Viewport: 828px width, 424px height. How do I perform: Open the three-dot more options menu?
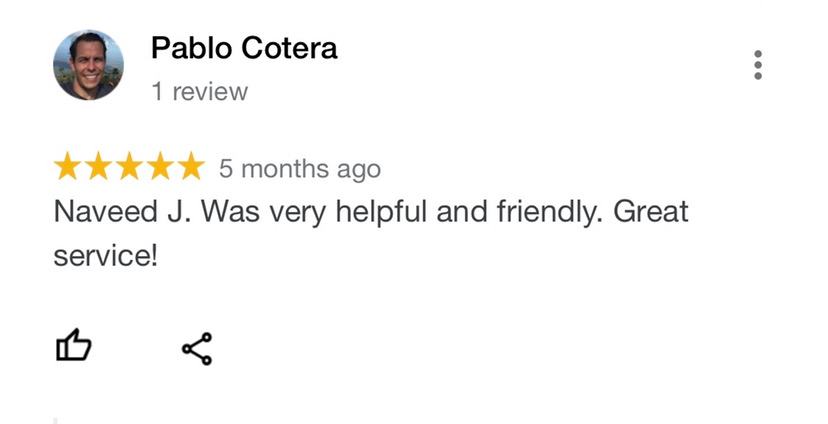[x=758, y=64]
